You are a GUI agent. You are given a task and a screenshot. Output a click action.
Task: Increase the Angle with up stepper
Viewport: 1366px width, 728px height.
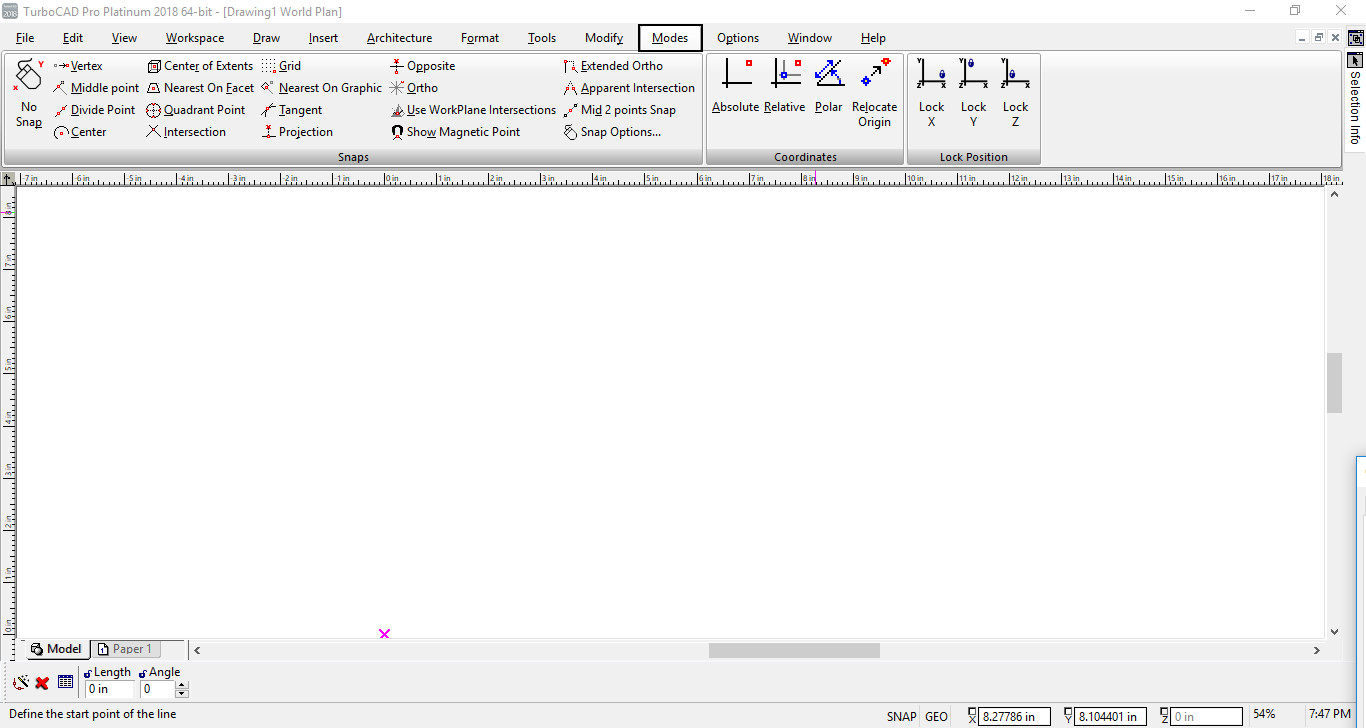tap(182, 685)
